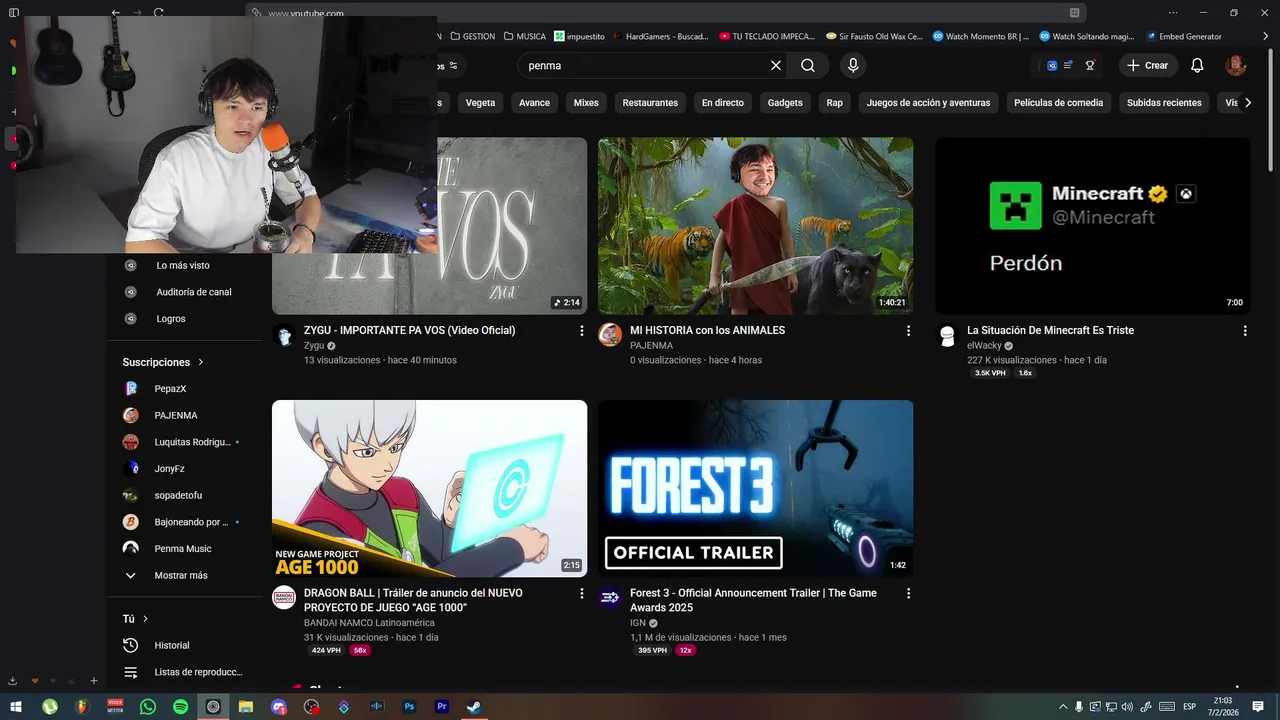The image size is (1280, 720).
Task: Click the Crear button
Action: click(1147, 65)
